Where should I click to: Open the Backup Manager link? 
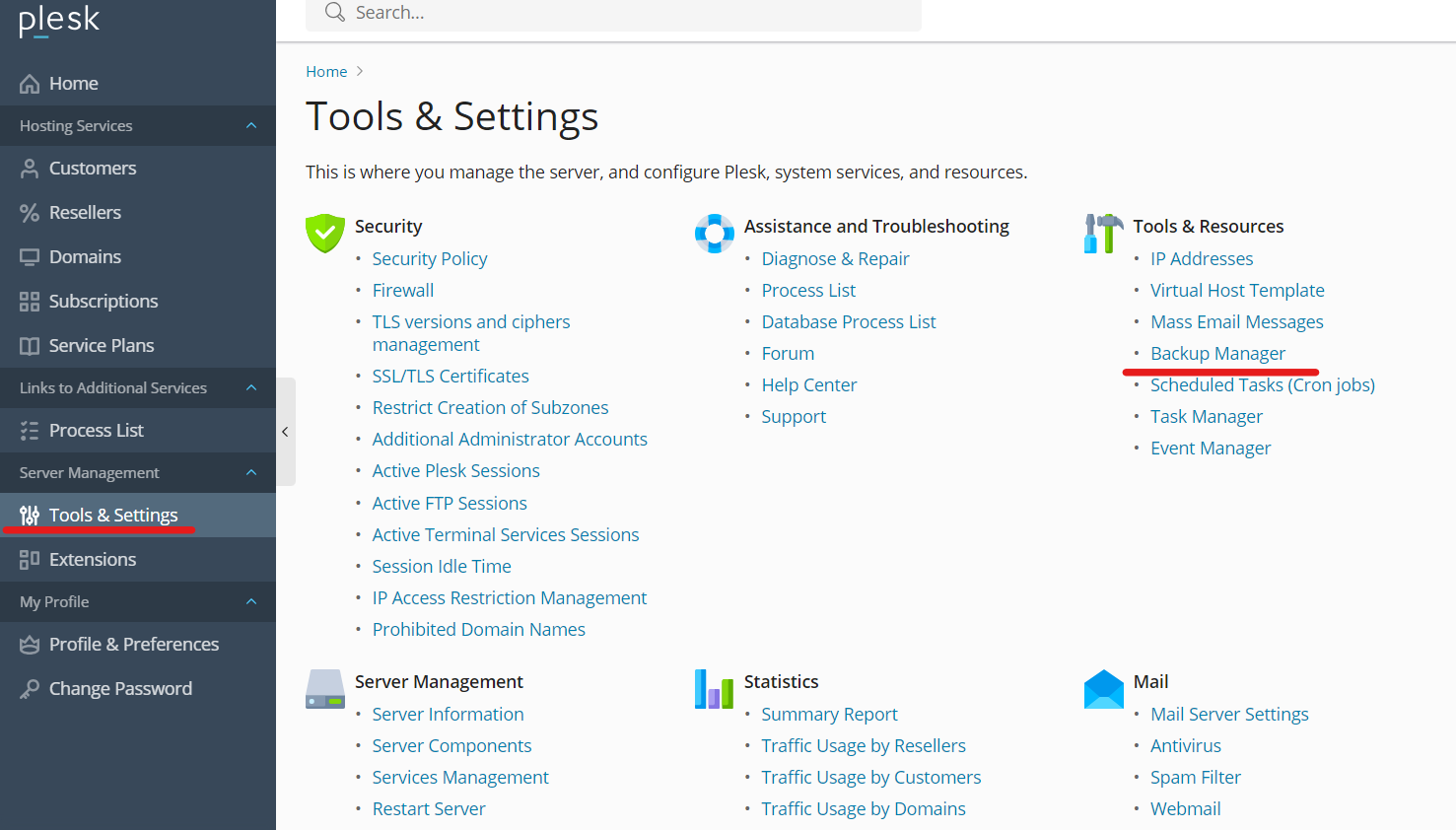click(1217, 354)
